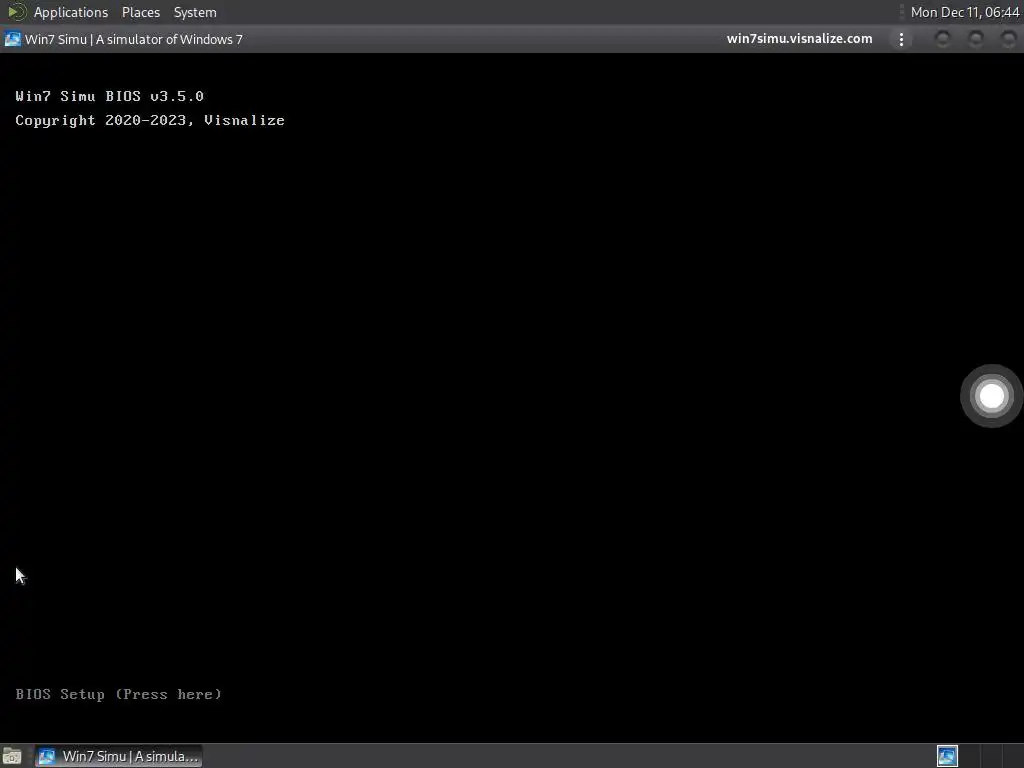Click the Copyright 2020-2023, Visnalize text
The height and width of the screenshot is (768, 1024).
click(150, 120)
